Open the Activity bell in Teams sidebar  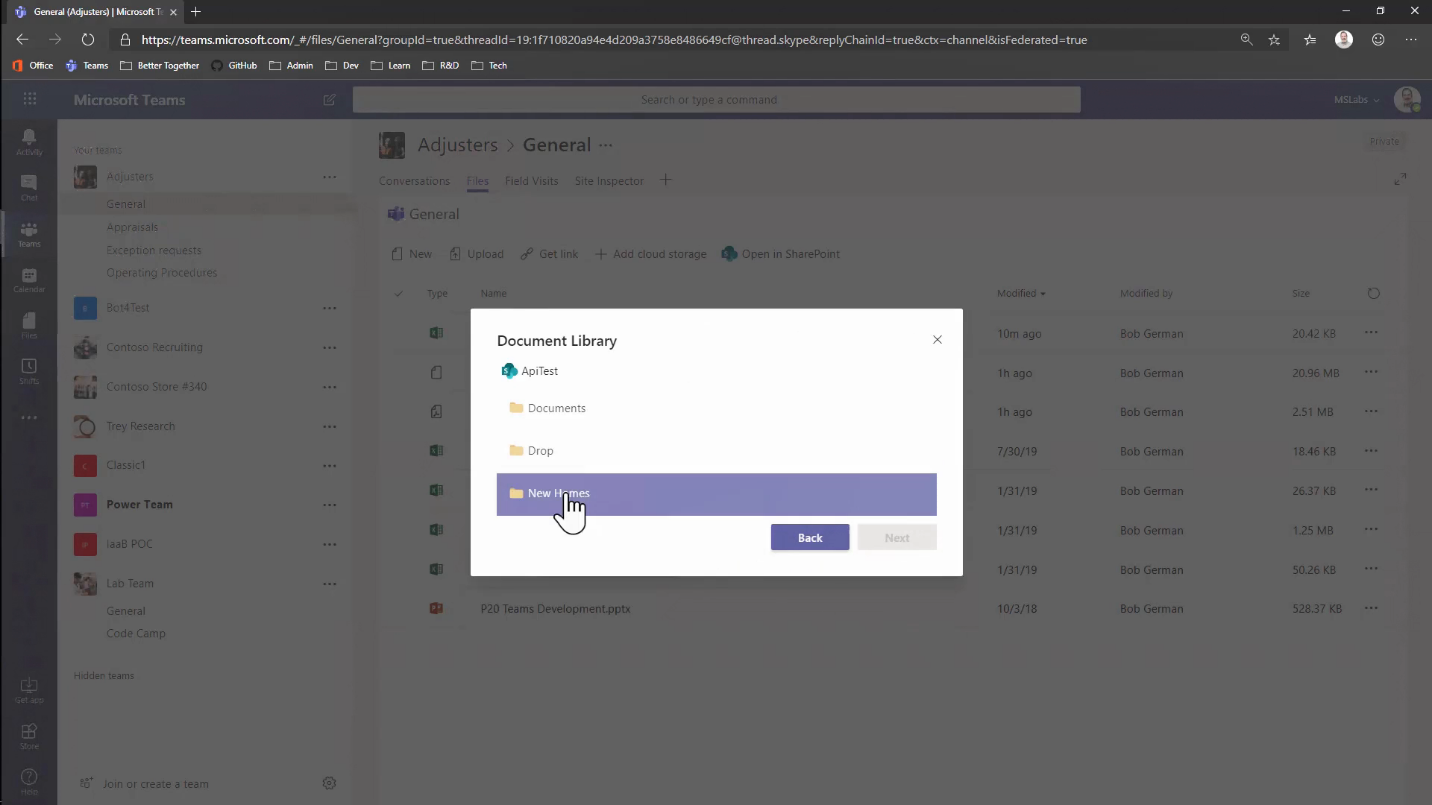pos(29,141)
